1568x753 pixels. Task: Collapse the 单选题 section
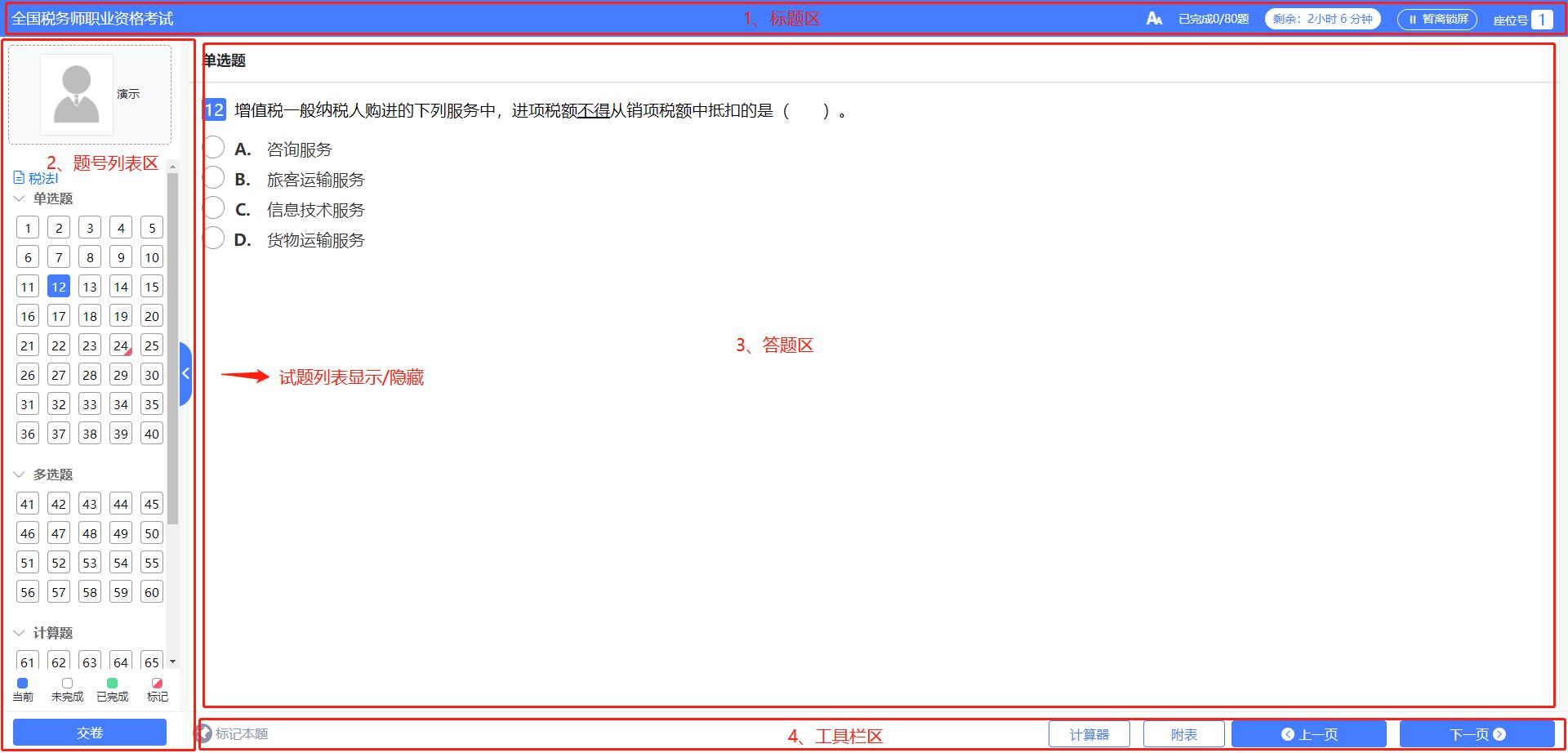click(x=20, y=198)
